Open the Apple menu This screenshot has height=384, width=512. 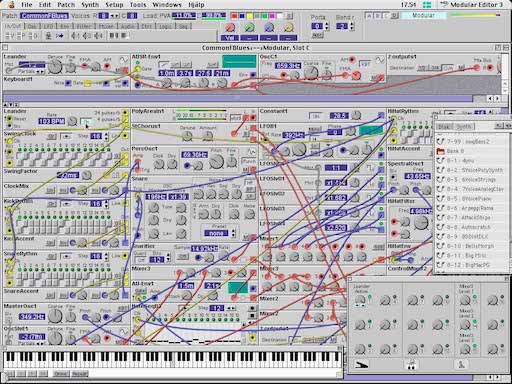pos(11,5)
